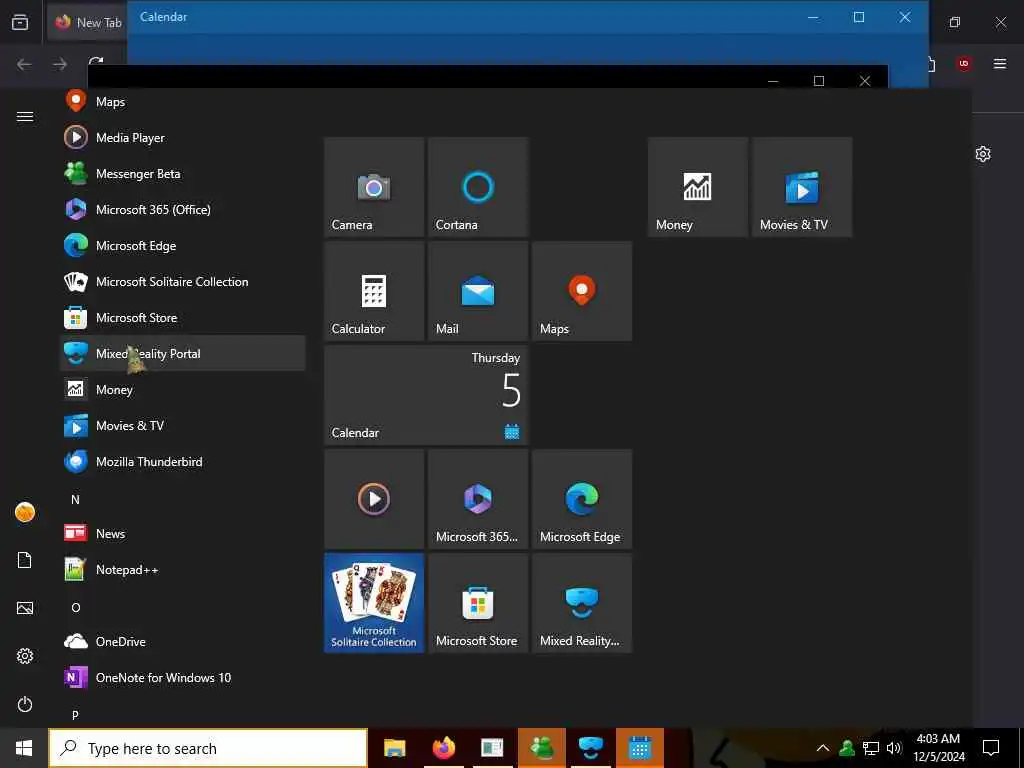This screenshot has height=768, width=1024.
Task: Open the Microsoft 365 tile
Action: (478, 499)
